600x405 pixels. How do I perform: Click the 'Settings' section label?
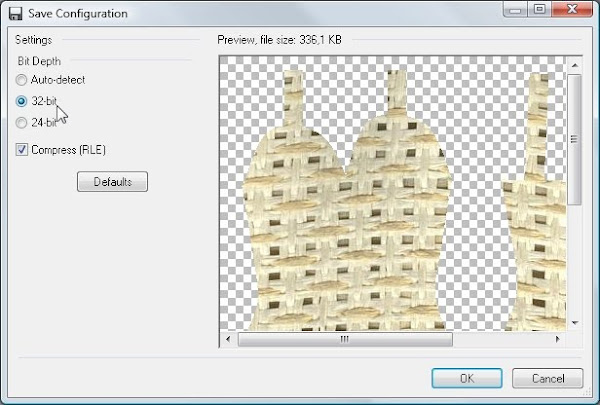pyautogui.click(x=34, y=40)
